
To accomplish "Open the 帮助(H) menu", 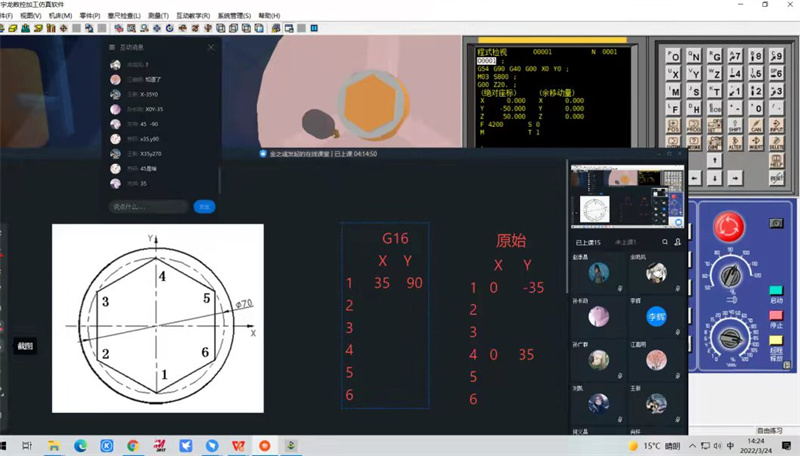I will pos(269,15).
